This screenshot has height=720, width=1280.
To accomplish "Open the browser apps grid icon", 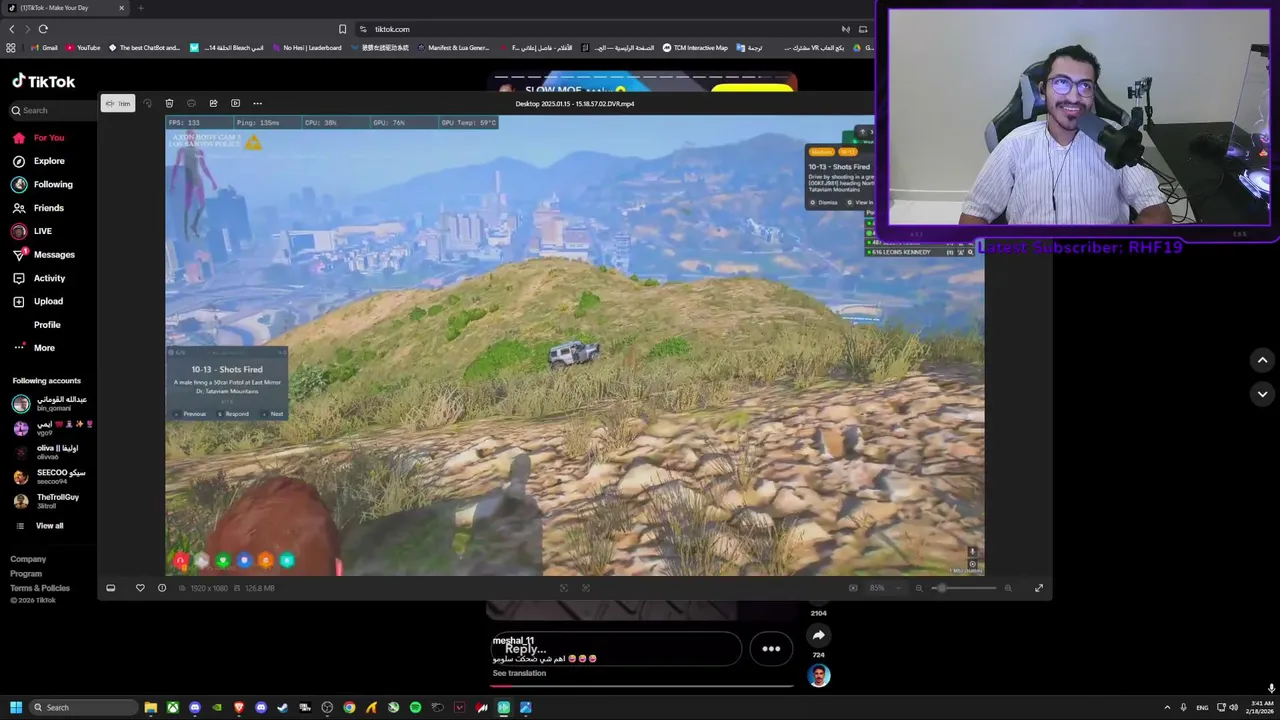I will tap(11, 48).
